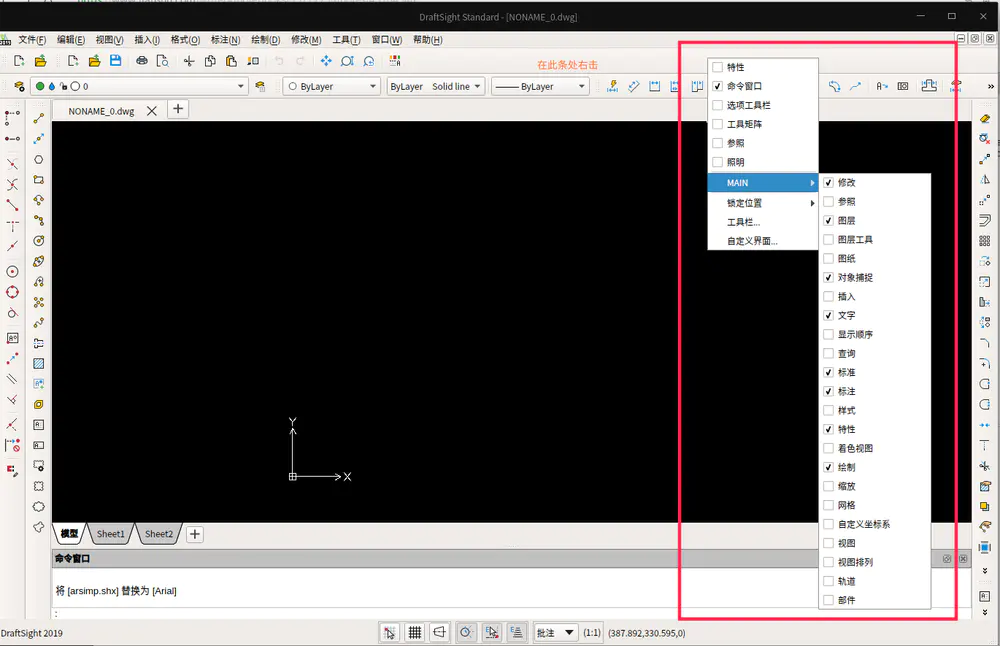
Task: Expand the ByLayer Solid line linestyle dropdown
Action: [436, 87]
